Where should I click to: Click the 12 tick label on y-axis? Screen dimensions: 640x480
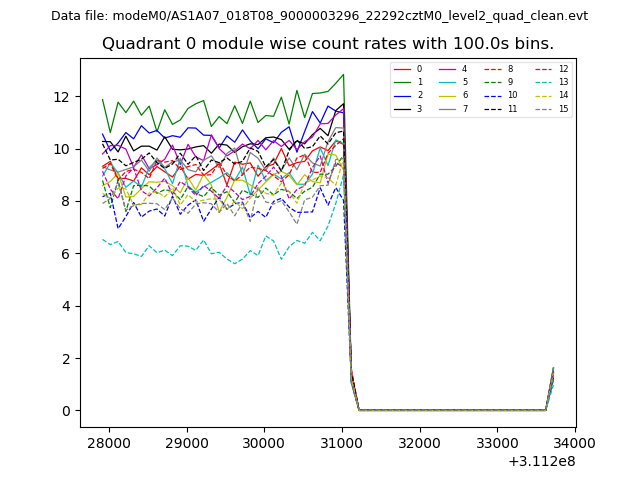62,97
